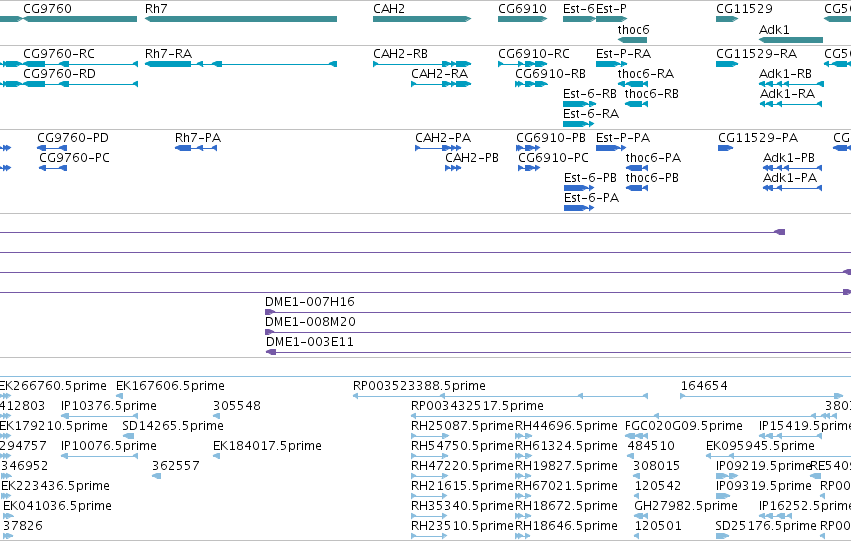Click the Est-6-RA transcript

click(x=579, y=124)
